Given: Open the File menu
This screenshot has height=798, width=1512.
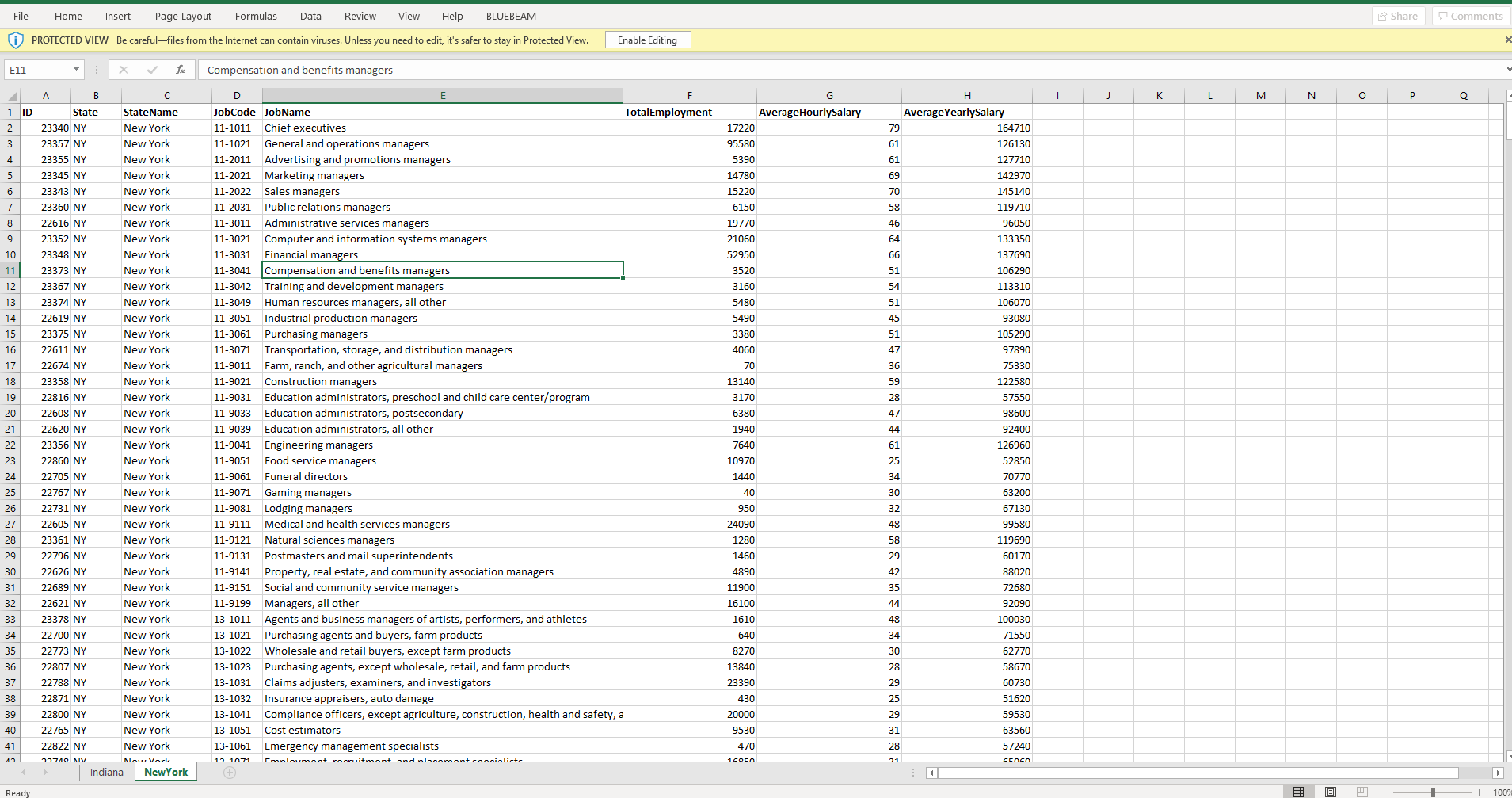Looking at the screenshot, I should click(x=21, y=16).
